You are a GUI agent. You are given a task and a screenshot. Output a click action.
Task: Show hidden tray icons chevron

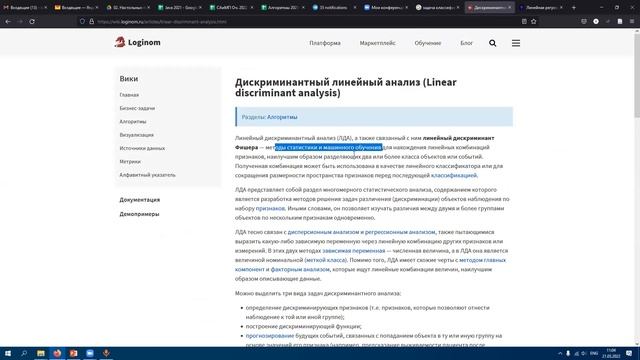560,353
